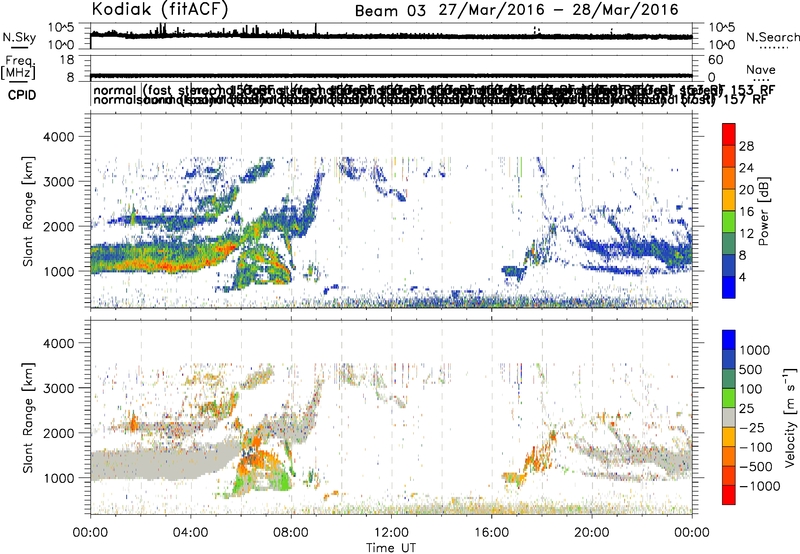Click the "16" power colorbar label
This screenshot has height=554, width=800.
point(746,212)
